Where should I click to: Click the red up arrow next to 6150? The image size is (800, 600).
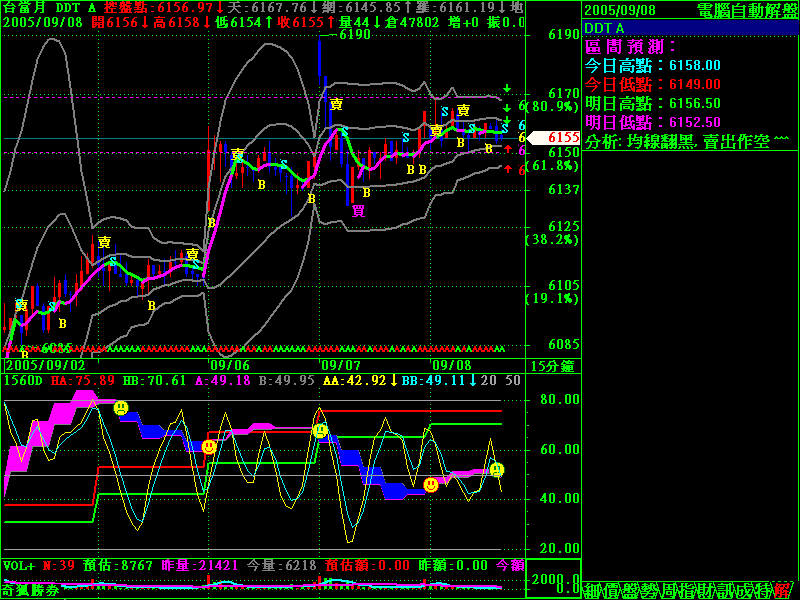(508, 149)
